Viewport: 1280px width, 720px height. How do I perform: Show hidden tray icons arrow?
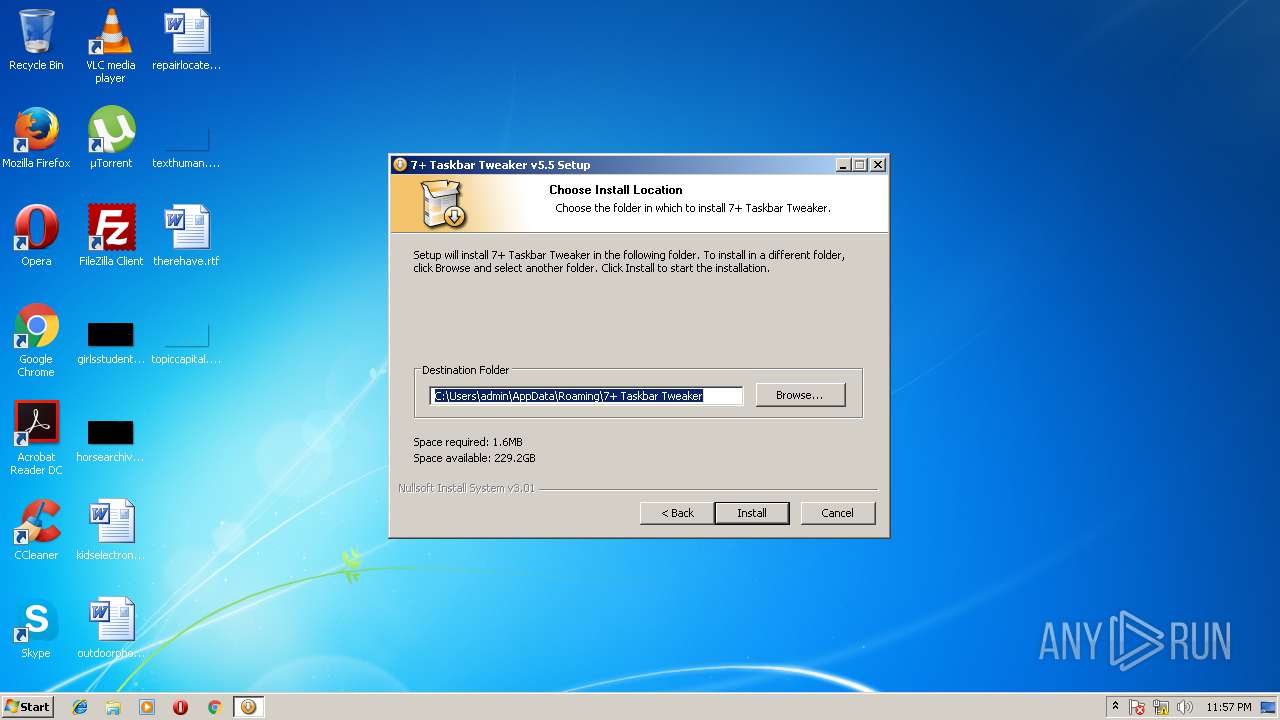[1116, 707]
